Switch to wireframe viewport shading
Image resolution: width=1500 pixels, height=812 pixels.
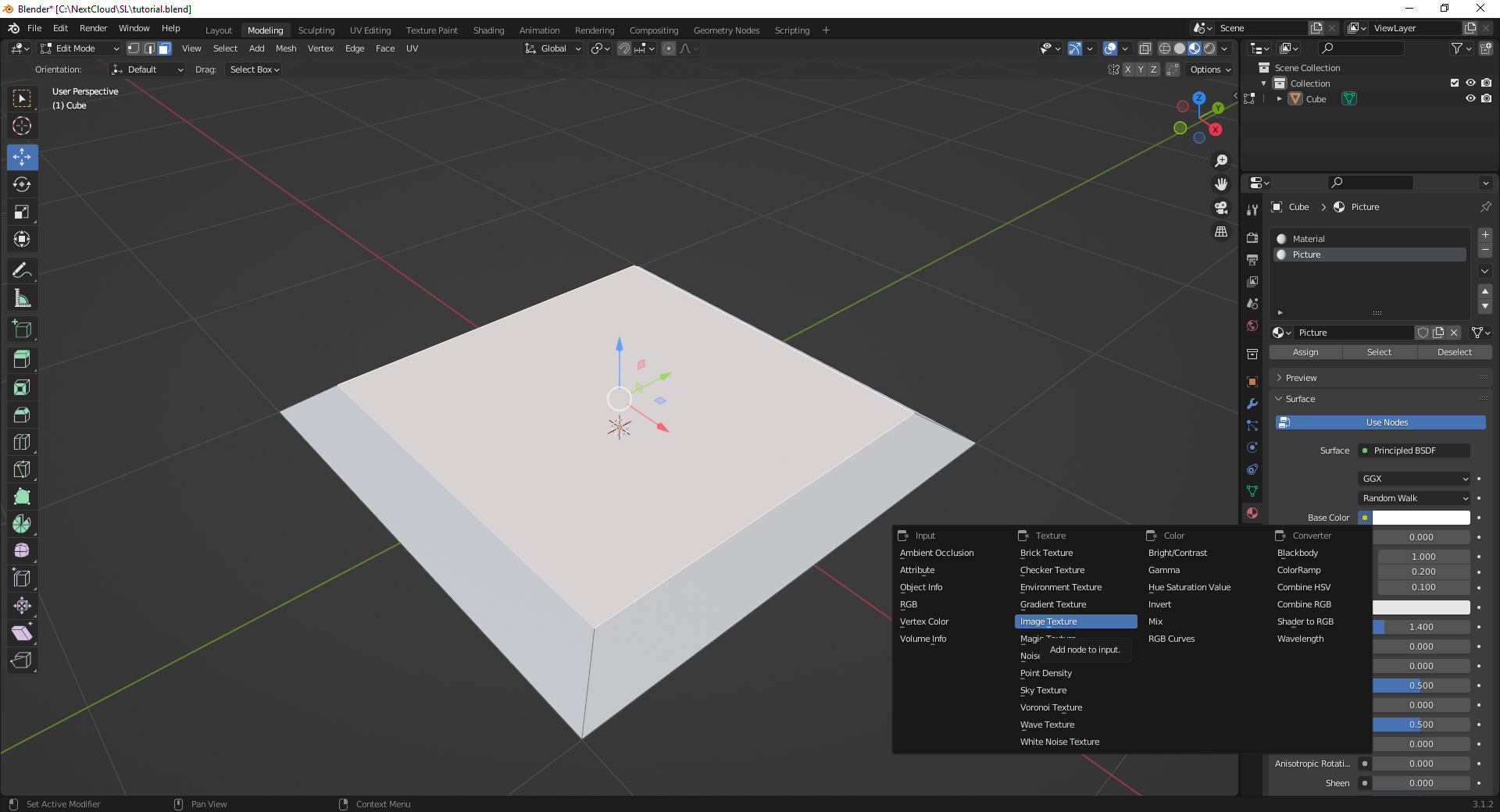[x=1165, y=48]
